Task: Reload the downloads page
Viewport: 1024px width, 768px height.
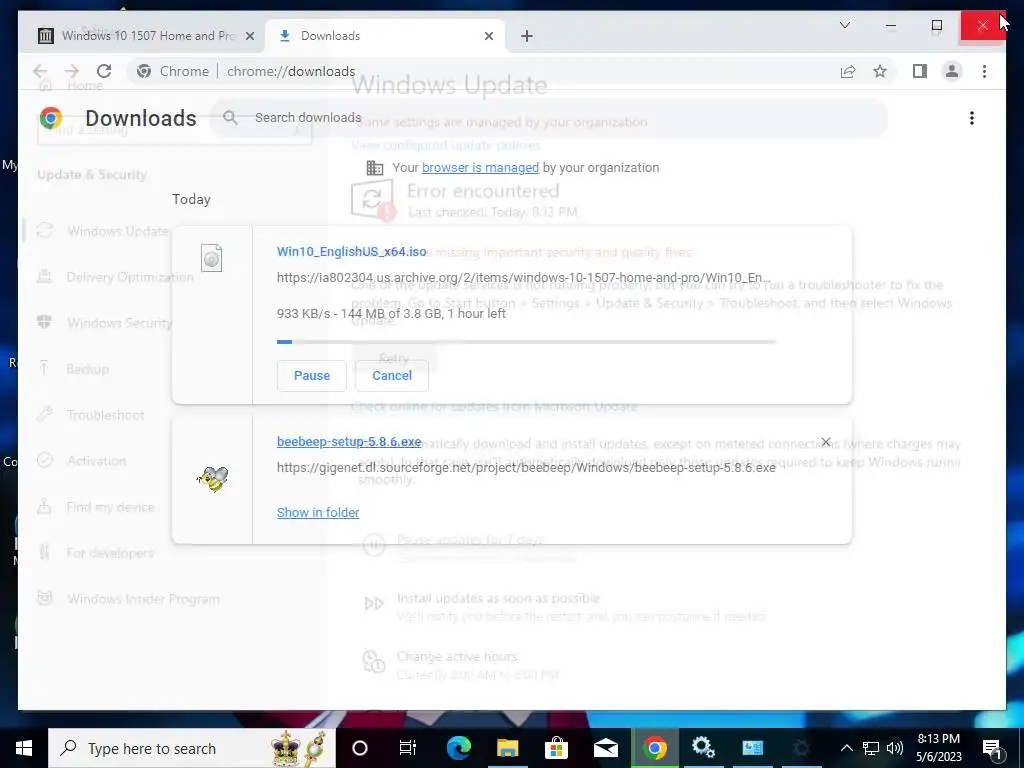Action: 104,71
